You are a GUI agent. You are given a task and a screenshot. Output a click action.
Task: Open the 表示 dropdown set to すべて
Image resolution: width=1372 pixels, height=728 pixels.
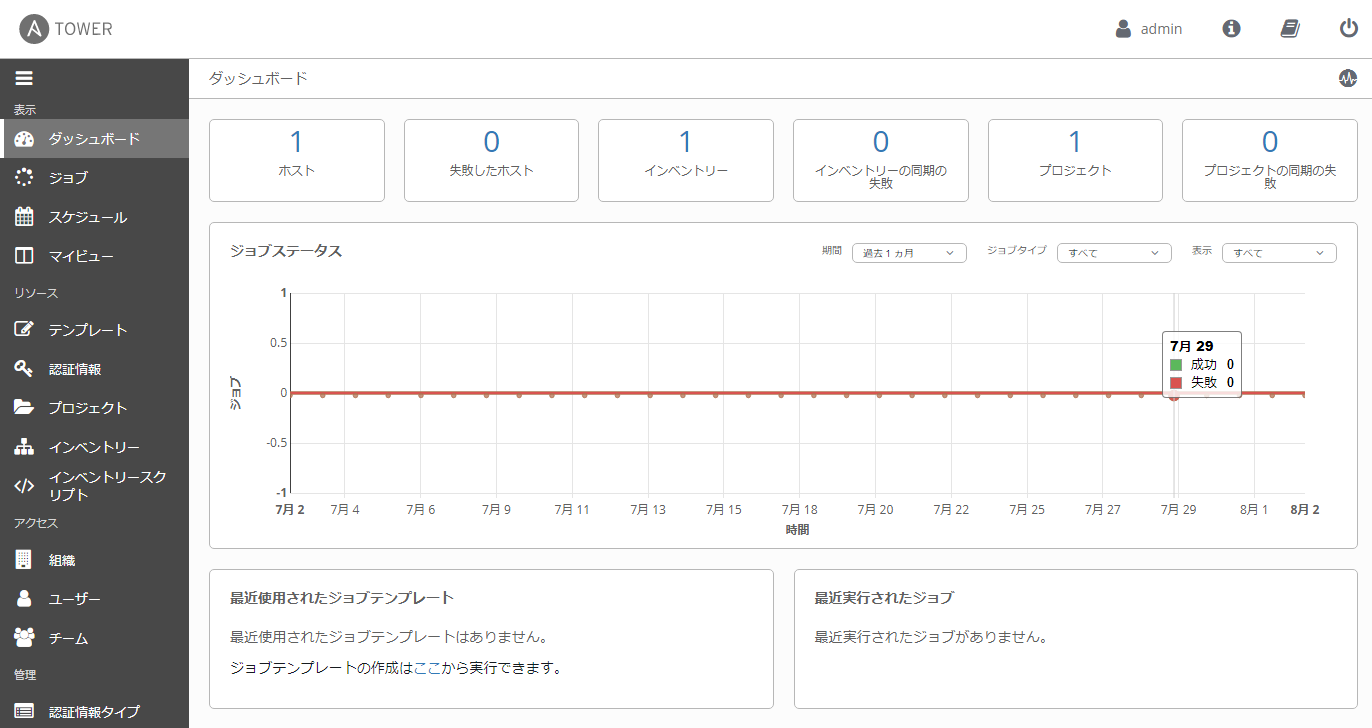(1278, 253)
